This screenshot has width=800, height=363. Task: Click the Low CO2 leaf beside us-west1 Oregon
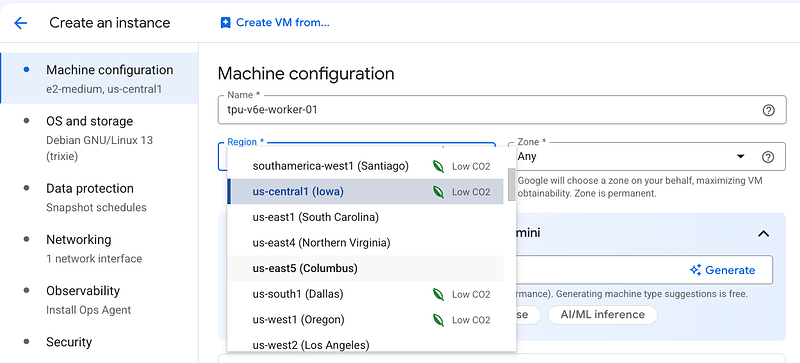(x=438, y=320)
